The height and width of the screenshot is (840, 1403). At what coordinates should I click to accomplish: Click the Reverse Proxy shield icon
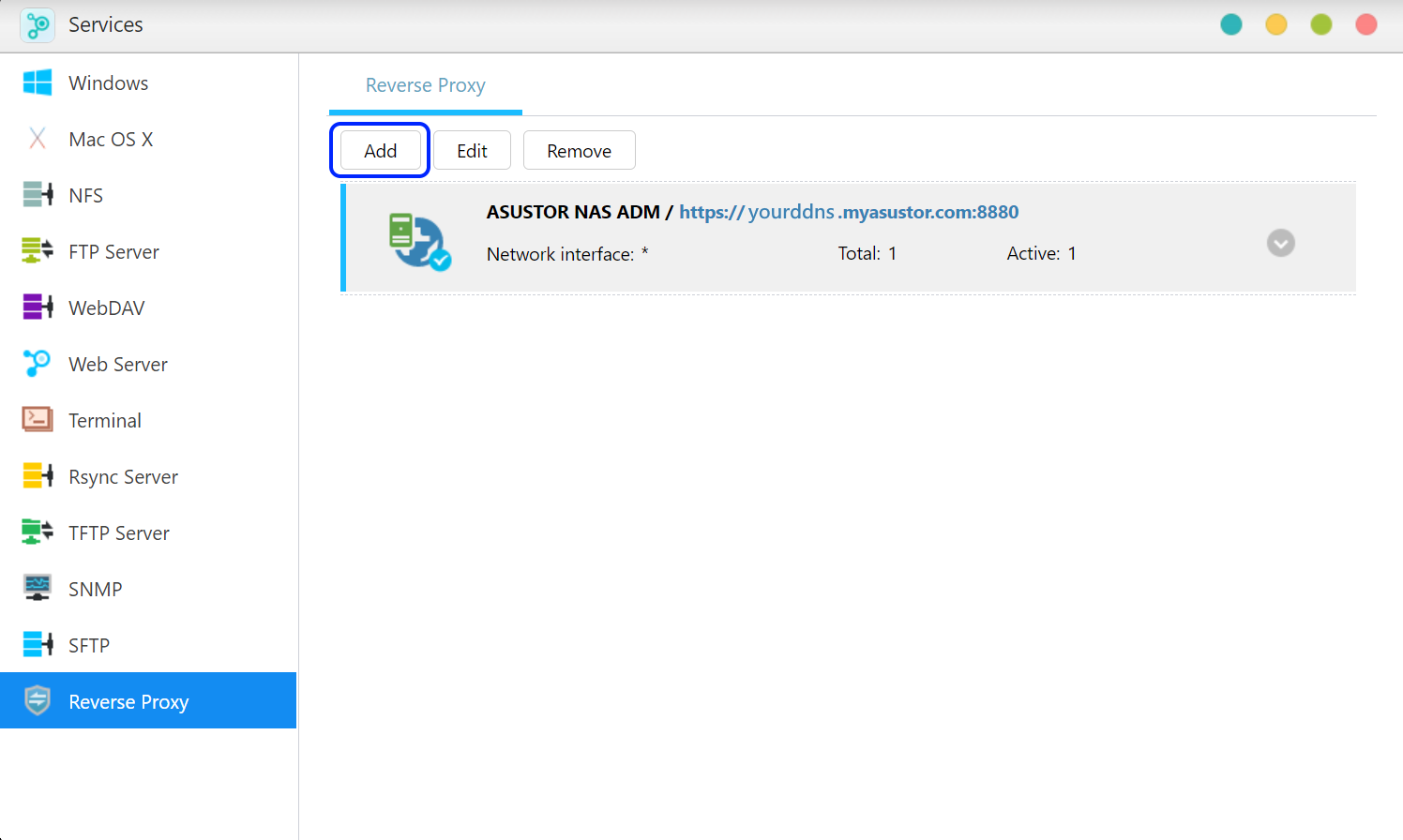38,700
